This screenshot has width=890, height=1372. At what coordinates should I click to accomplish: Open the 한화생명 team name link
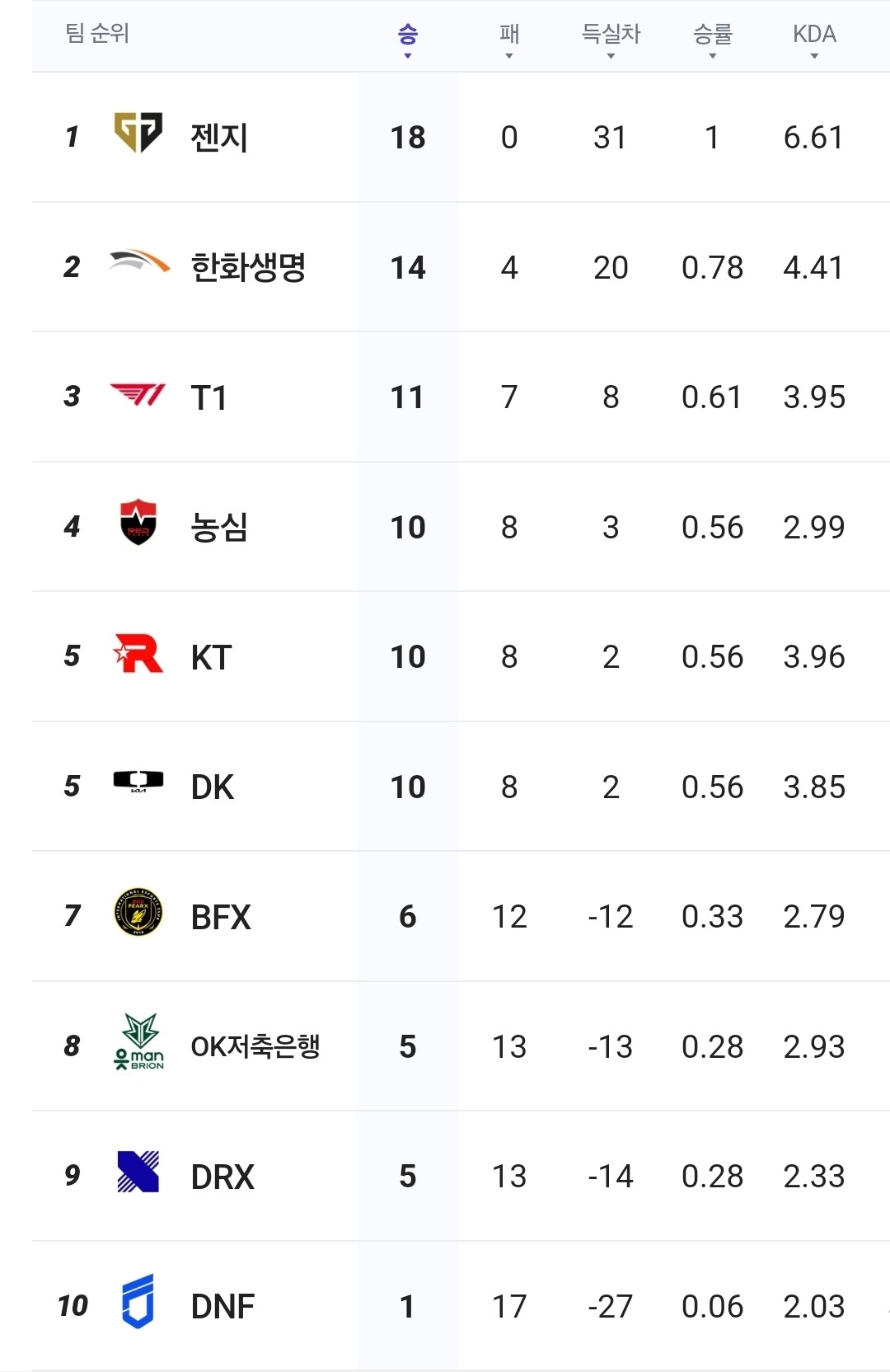[x=248, y=267]
